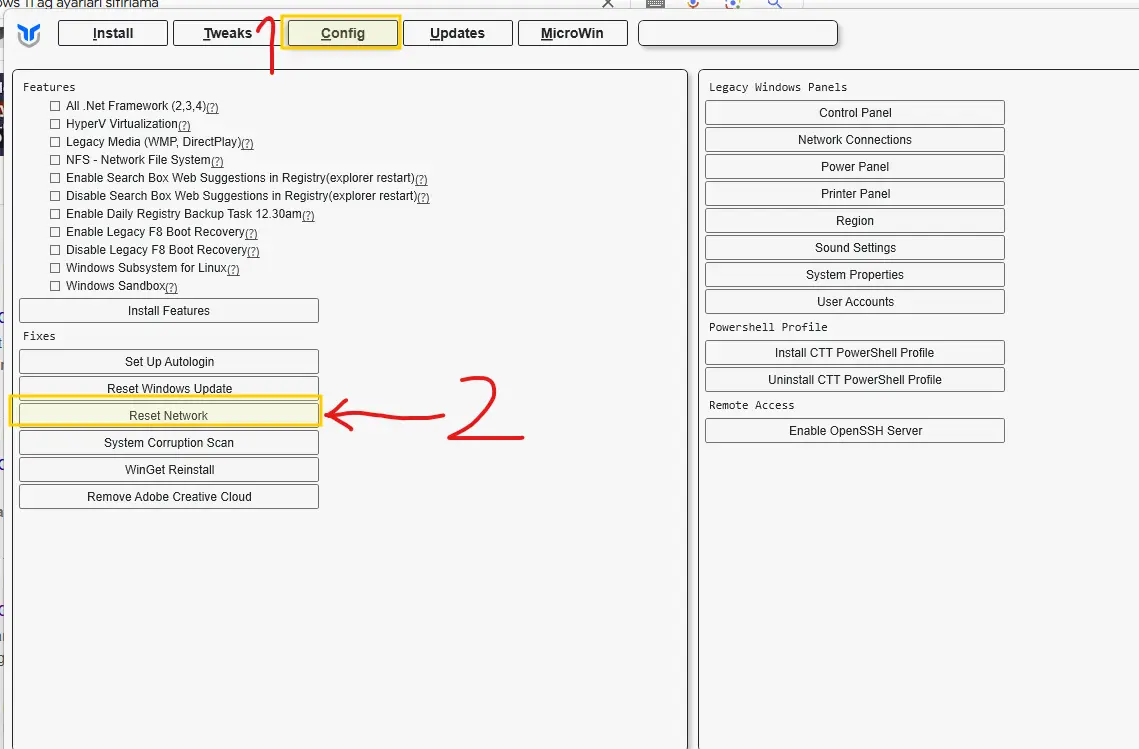
Task: Click the Reset Network button
Action: tap(169, 416)
